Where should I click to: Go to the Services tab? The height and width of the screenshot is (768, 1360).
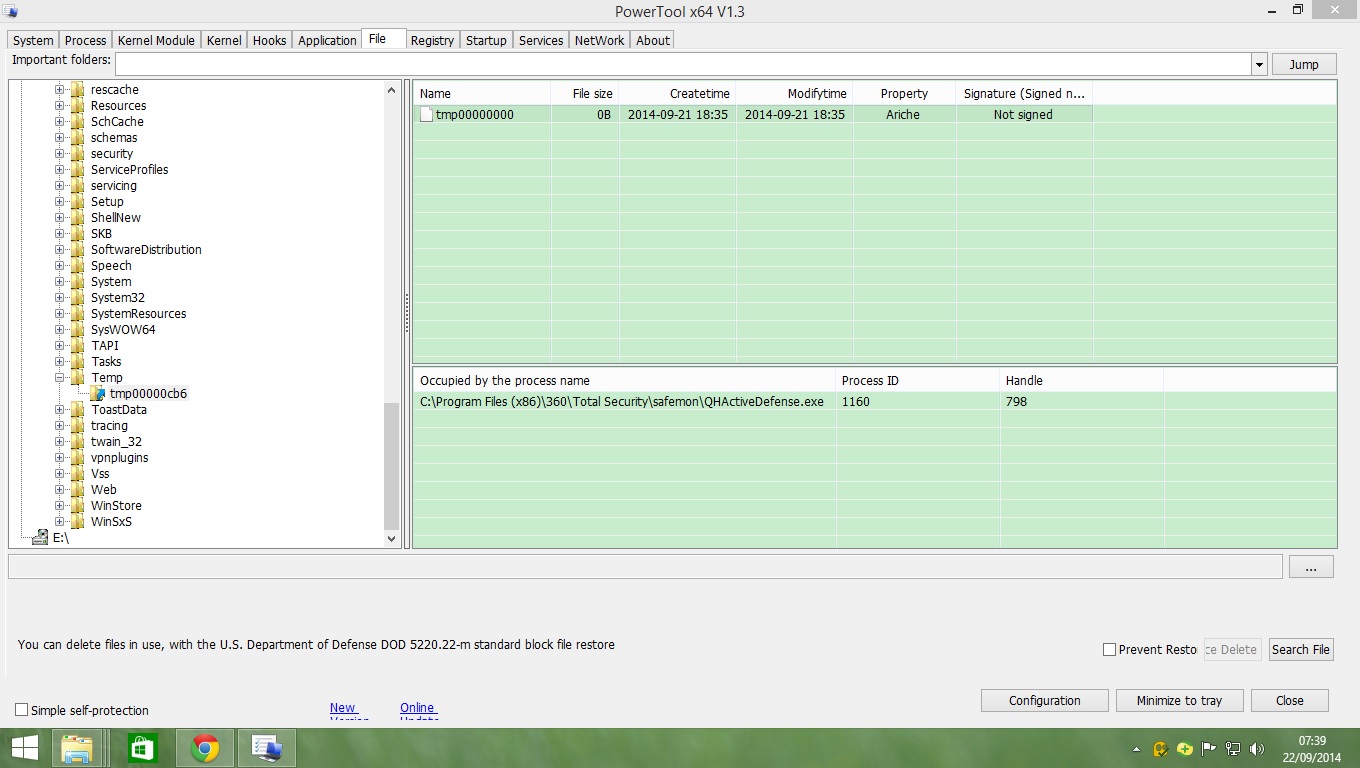click(x=541, y=40)
